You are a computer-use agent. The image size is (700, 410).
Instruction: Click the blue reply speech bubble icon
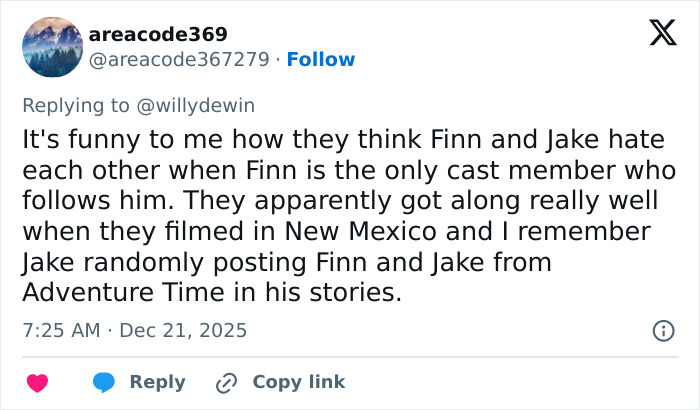(104, 382)
